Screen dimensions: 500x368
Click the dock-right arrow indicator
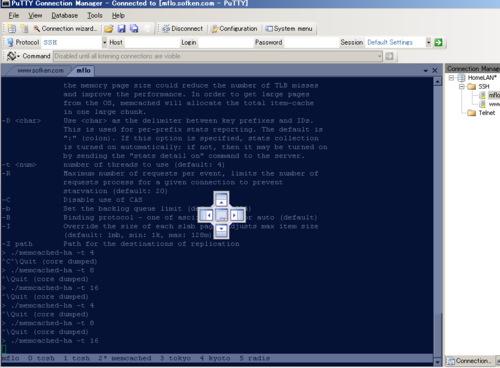pyautogui.click(x=237, y=215)
